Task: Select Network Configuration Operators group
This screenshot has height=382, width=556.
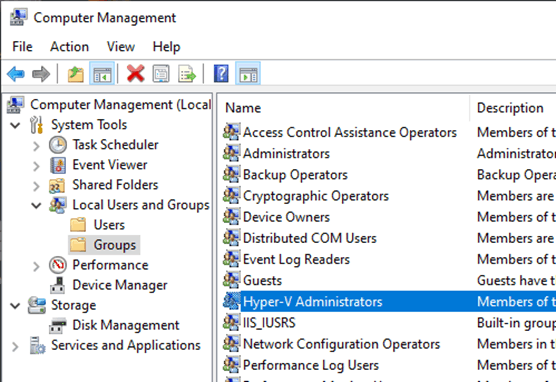Action: (341, 344)
